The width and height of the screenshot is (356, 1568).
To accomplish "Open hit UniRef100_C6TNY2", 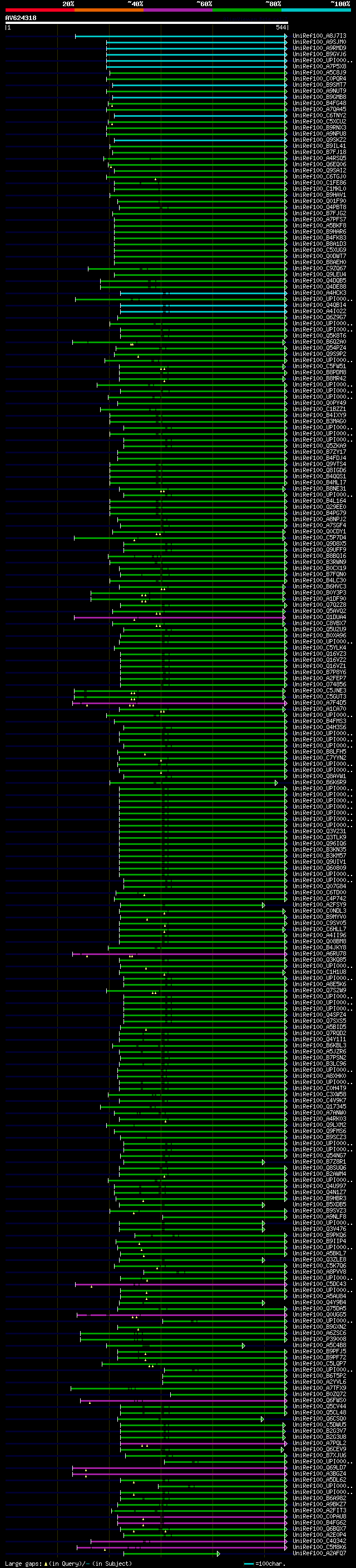I will (x=319, y=115).
